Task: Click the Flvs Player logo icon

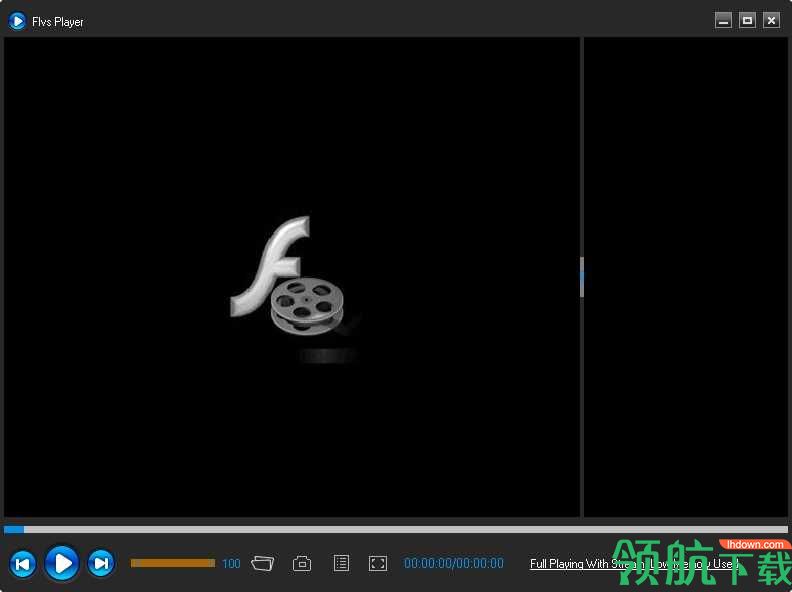Action: [x=17, y=21]
